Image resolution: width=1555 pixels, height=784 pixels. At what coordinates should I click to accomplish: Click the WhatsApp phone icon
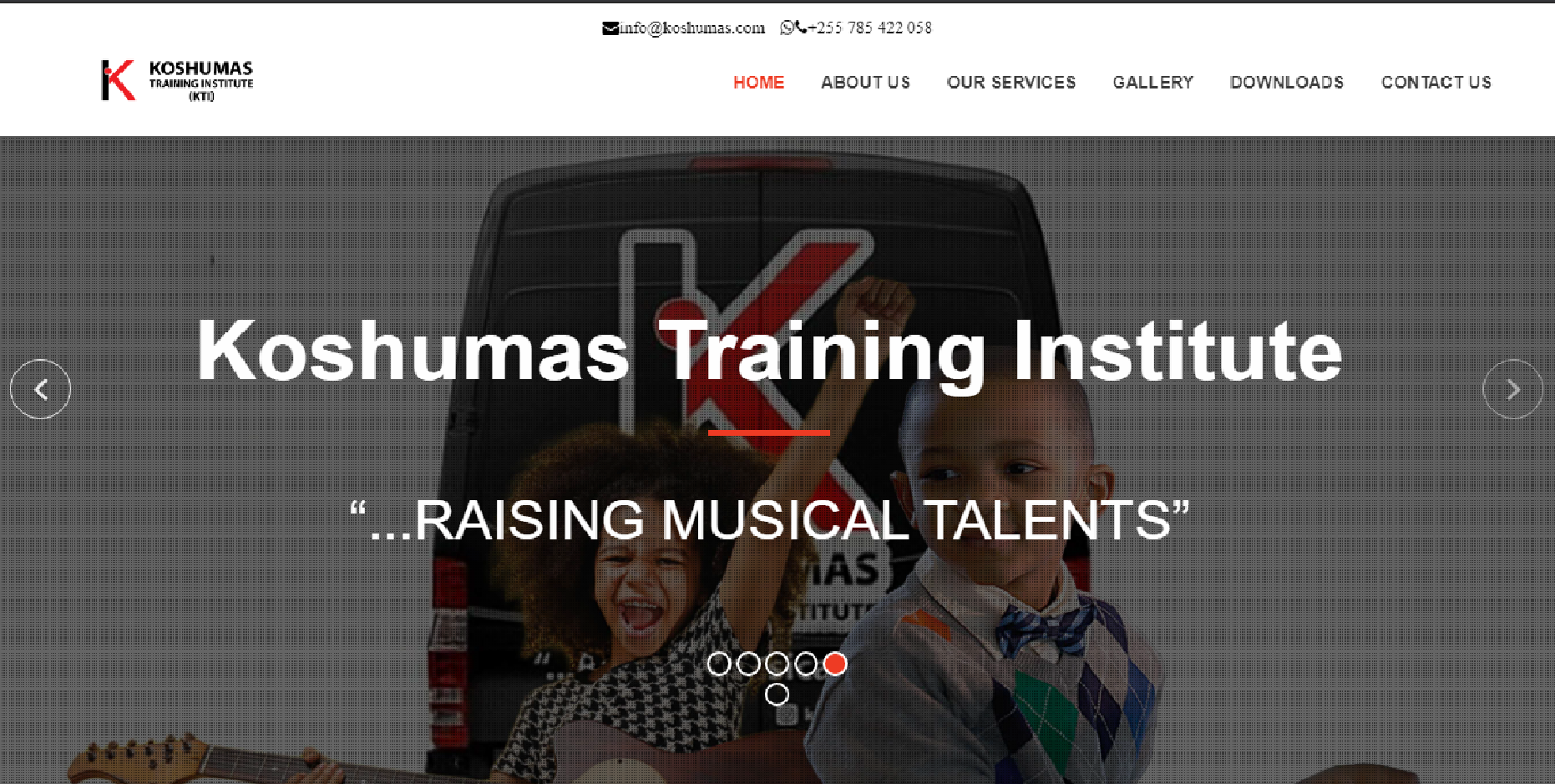point(787,28)
